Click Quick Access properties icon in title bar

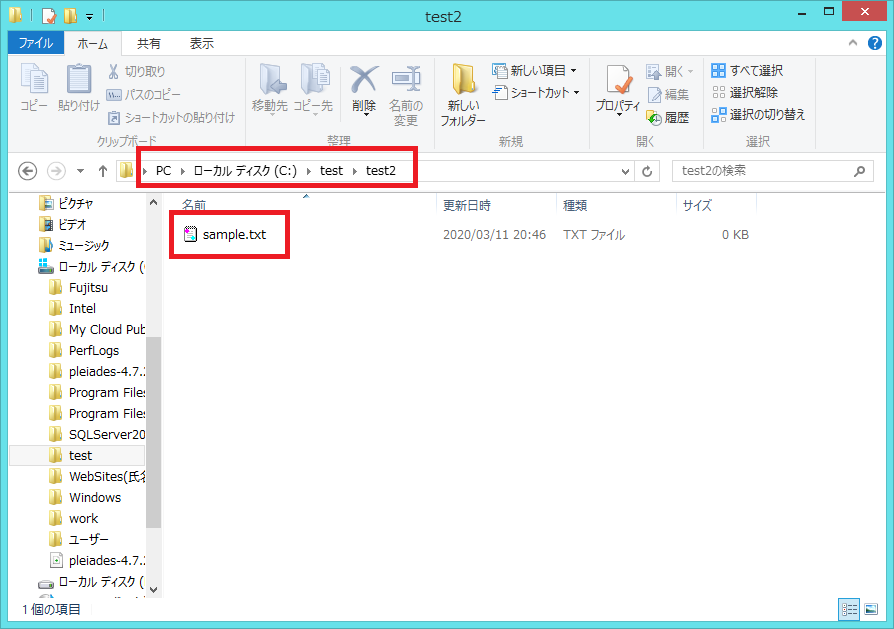pos(50,15)
